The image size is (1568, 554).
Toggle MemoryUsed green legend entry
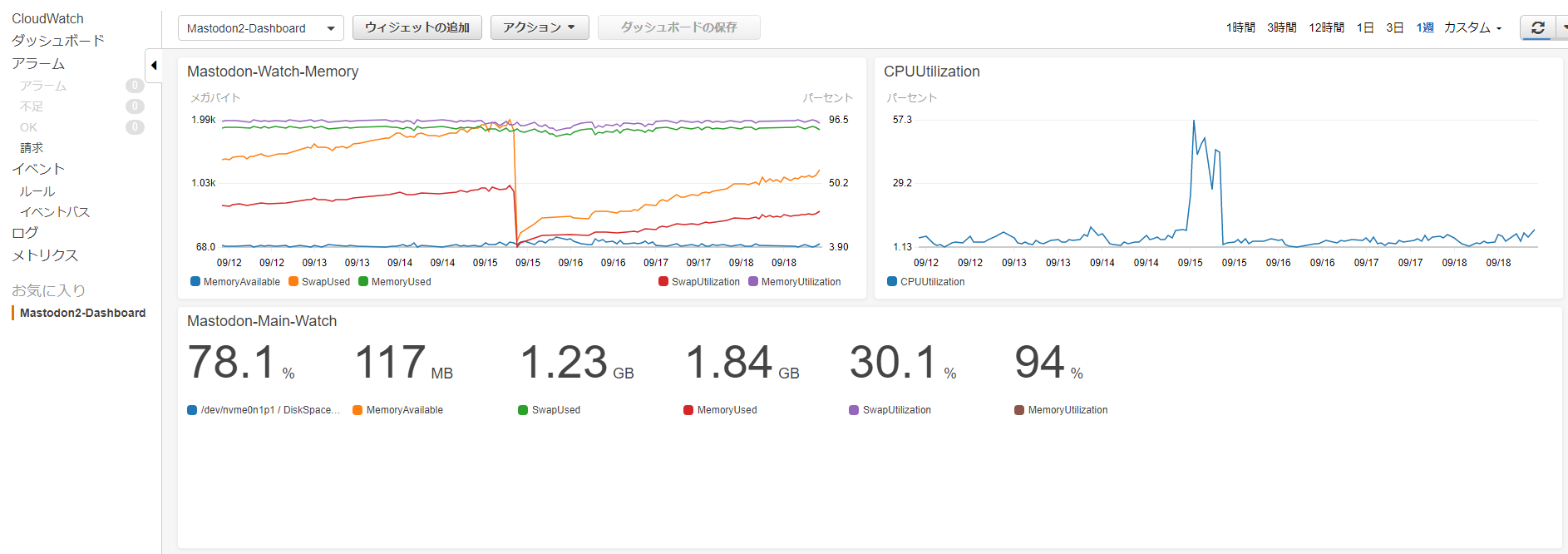(x=395, y=281)
